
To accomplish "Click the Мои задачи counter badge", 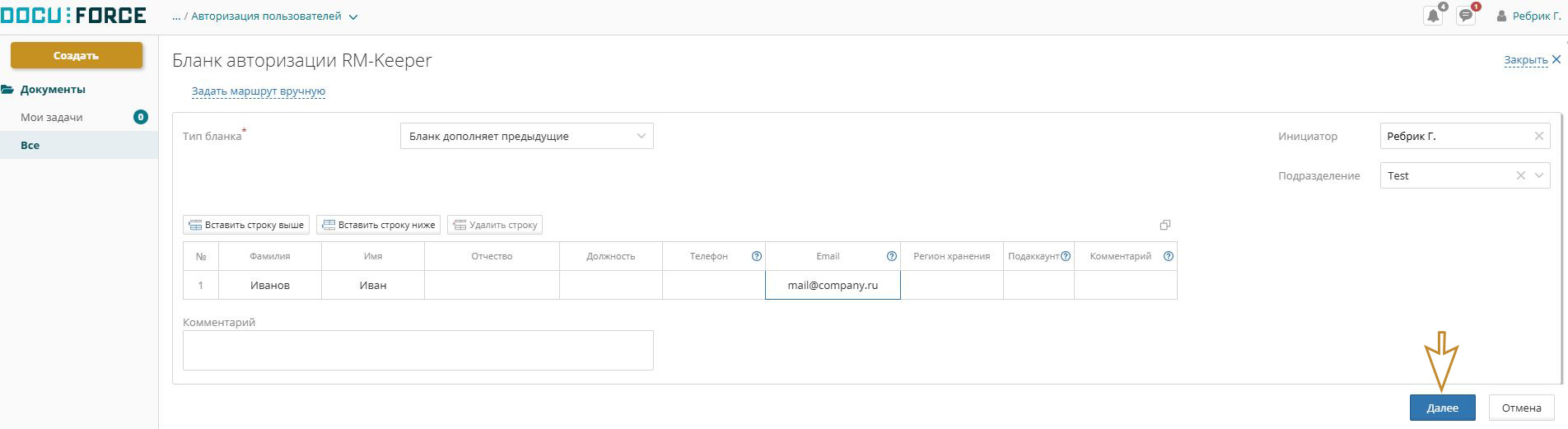I will click(141, 117).
